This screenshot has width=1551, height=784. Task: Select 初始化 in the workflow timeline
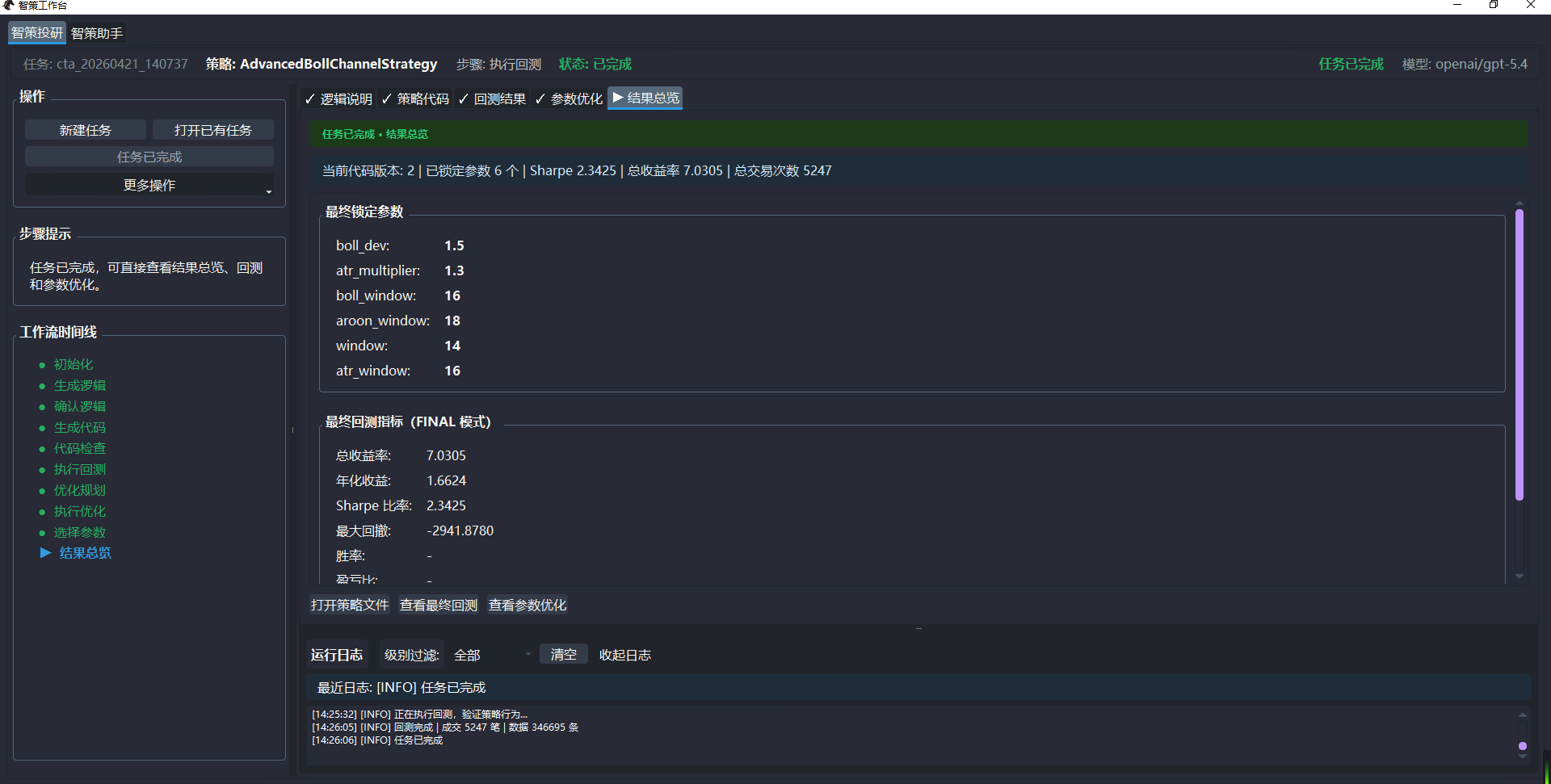point(74,364)
